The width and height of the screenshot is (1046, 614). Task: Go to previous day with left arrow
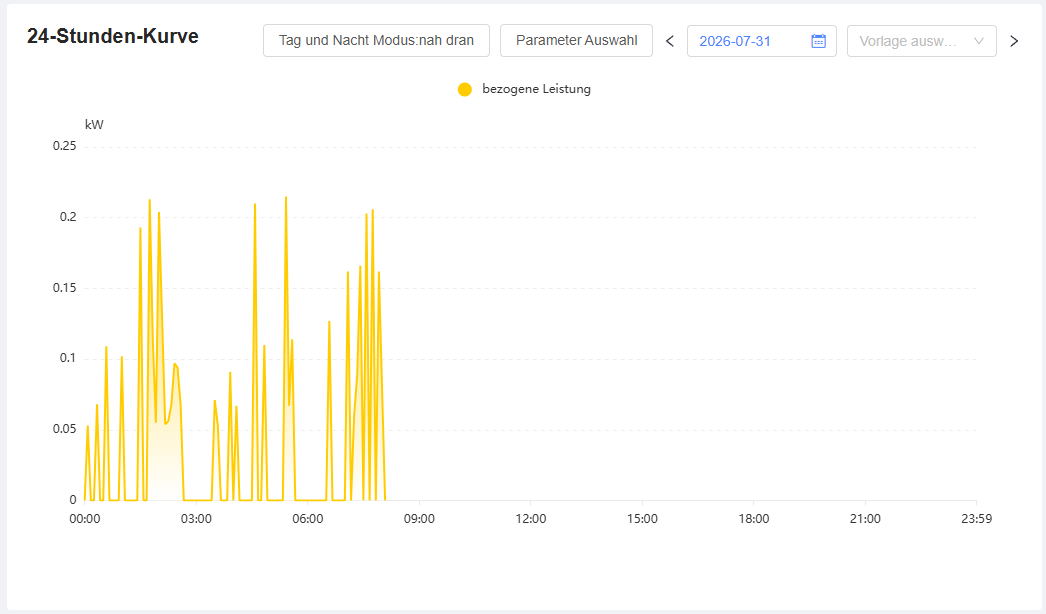pos(670,41)
